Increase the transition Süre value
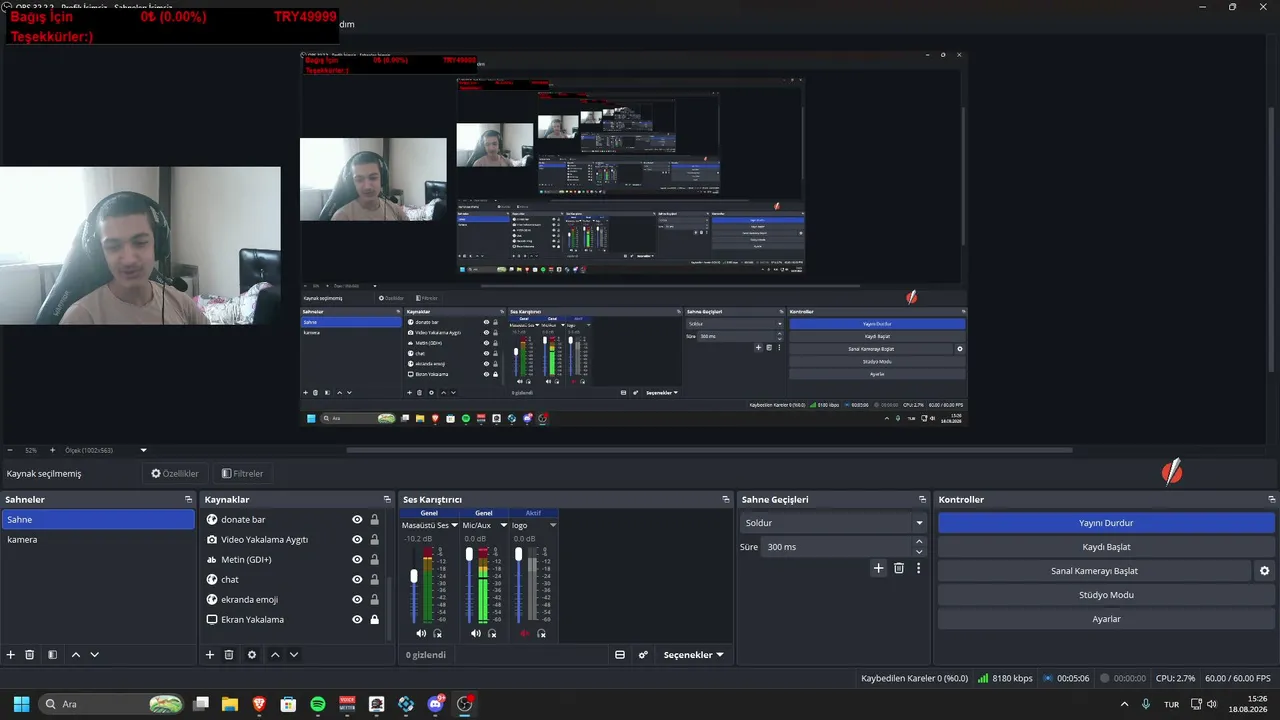The height and width of the screenshot is (720, 1280). pos(919,542)
